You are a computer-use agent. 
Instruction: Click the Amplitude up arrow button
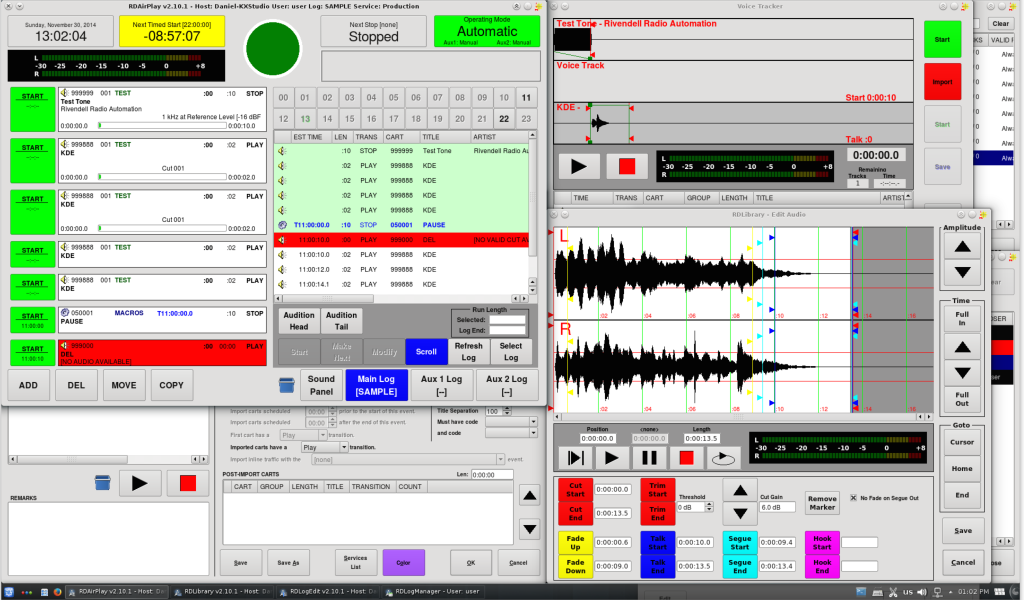962,246
